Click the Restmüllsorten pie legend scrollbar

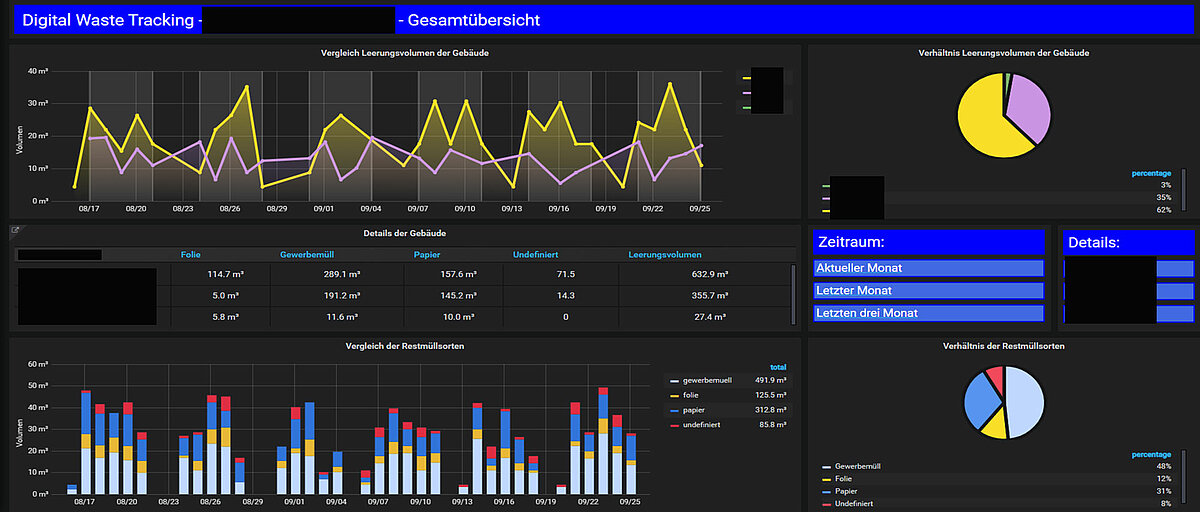coord(1185,482)
